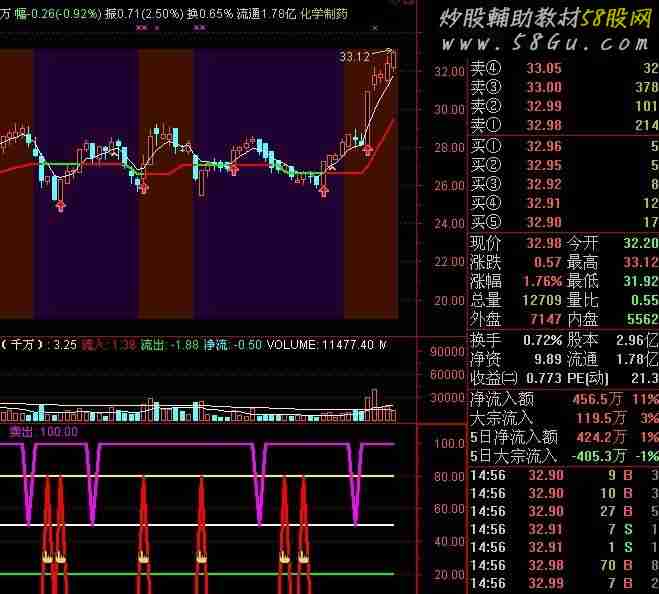Viewport: 659px width, 594px height.
Task: Select the 14:56 tick with 10 B
Action: [564, 493]
